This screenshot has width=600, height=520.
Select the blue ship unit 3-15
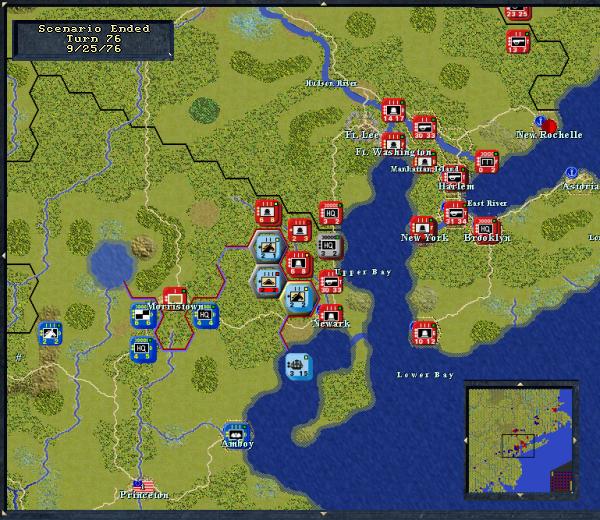[x=299, y=366]
